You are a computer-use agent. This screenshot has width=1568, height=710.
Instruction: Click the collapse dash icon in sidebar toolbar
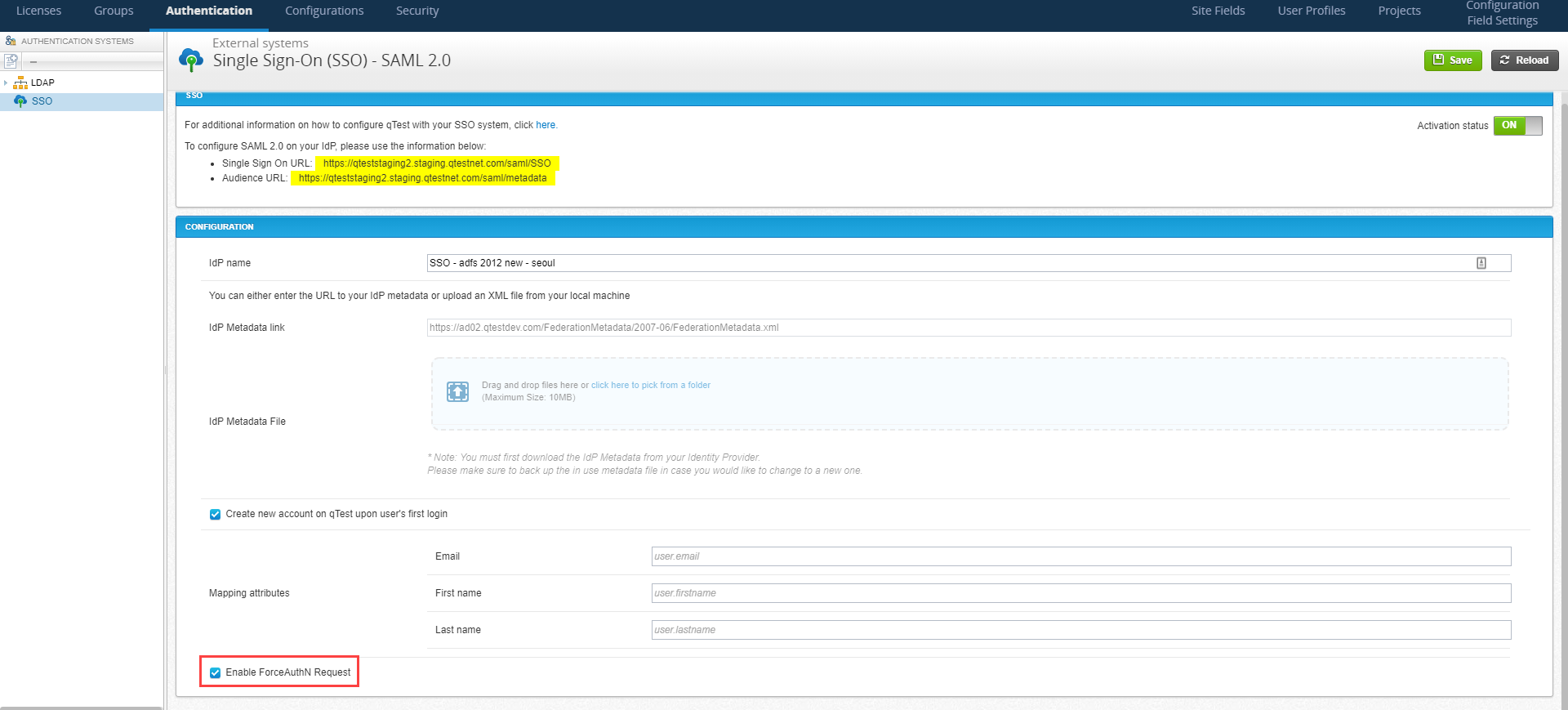tap(33, 62)
